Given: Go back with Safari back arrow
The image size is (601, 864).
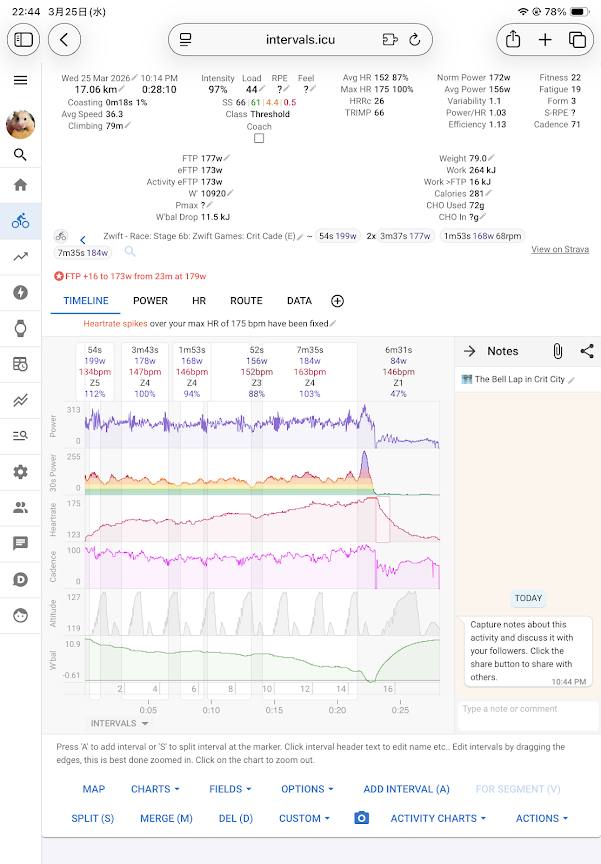Looking at the screenshot, I should click(x=64, y=40).
